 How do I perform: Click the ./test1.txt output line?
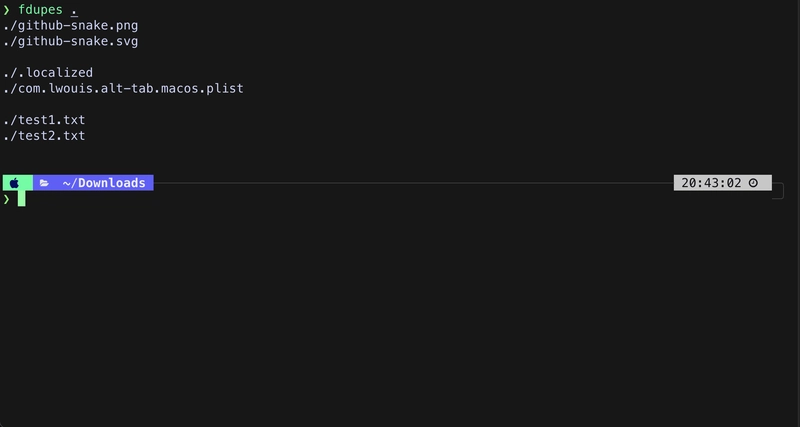click(x=43, y=120)
